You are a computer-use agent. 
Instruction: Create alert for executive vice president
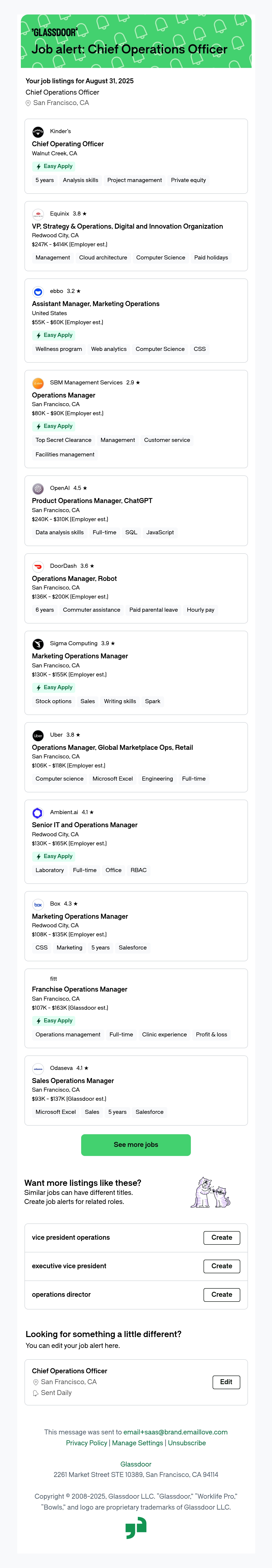click(x=221, y=1266)
